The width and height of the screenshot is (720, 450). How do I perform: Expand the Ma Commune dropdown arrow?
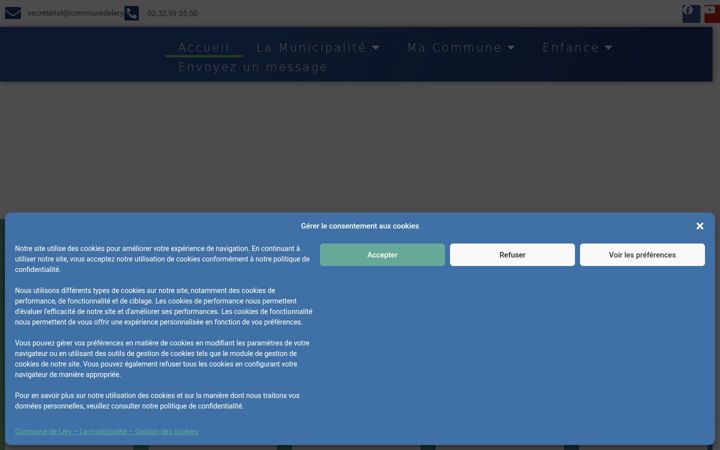click(x=511, y=48)
